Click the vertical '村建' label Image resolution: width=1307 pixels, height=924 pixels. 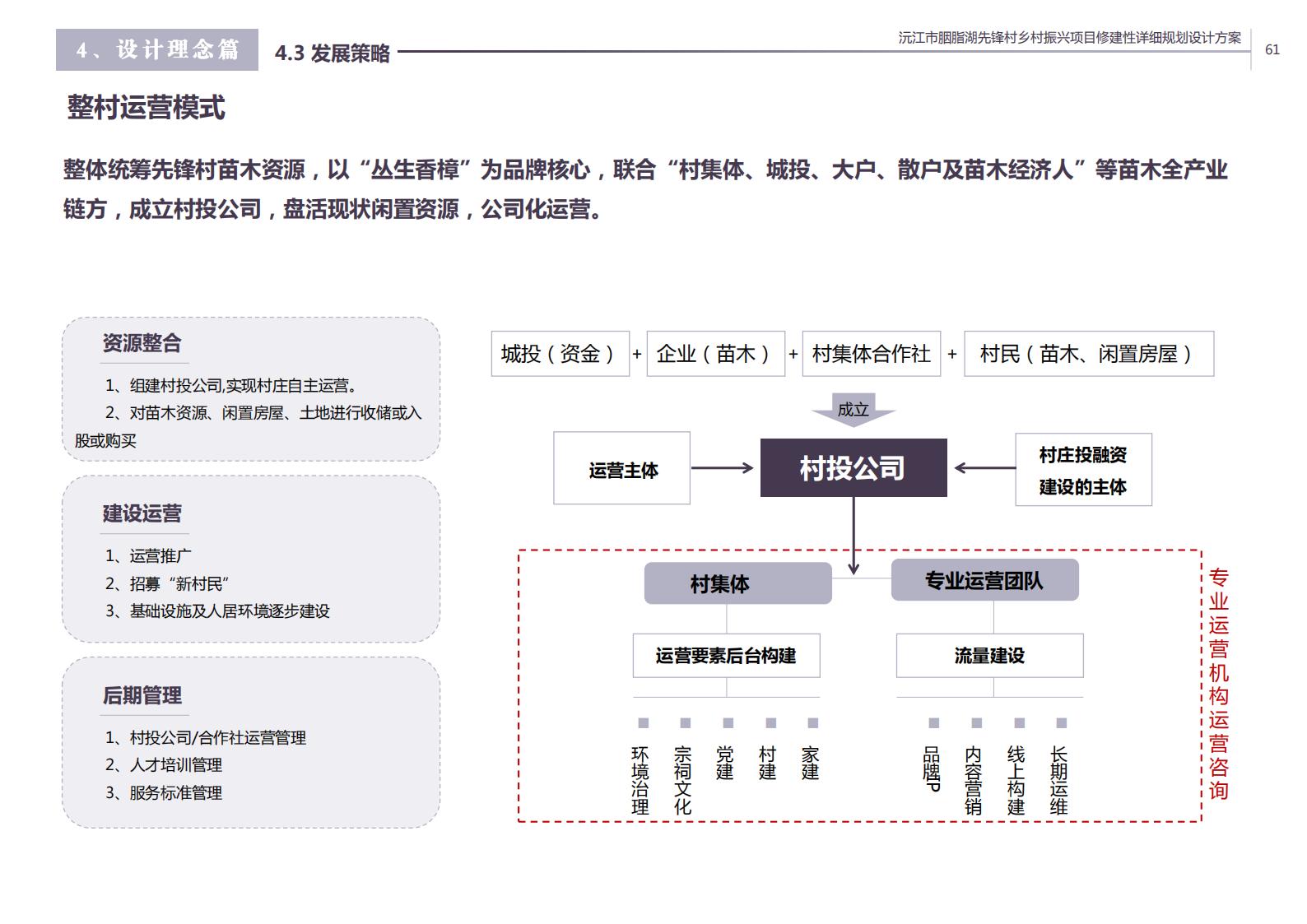coord(768,764)
